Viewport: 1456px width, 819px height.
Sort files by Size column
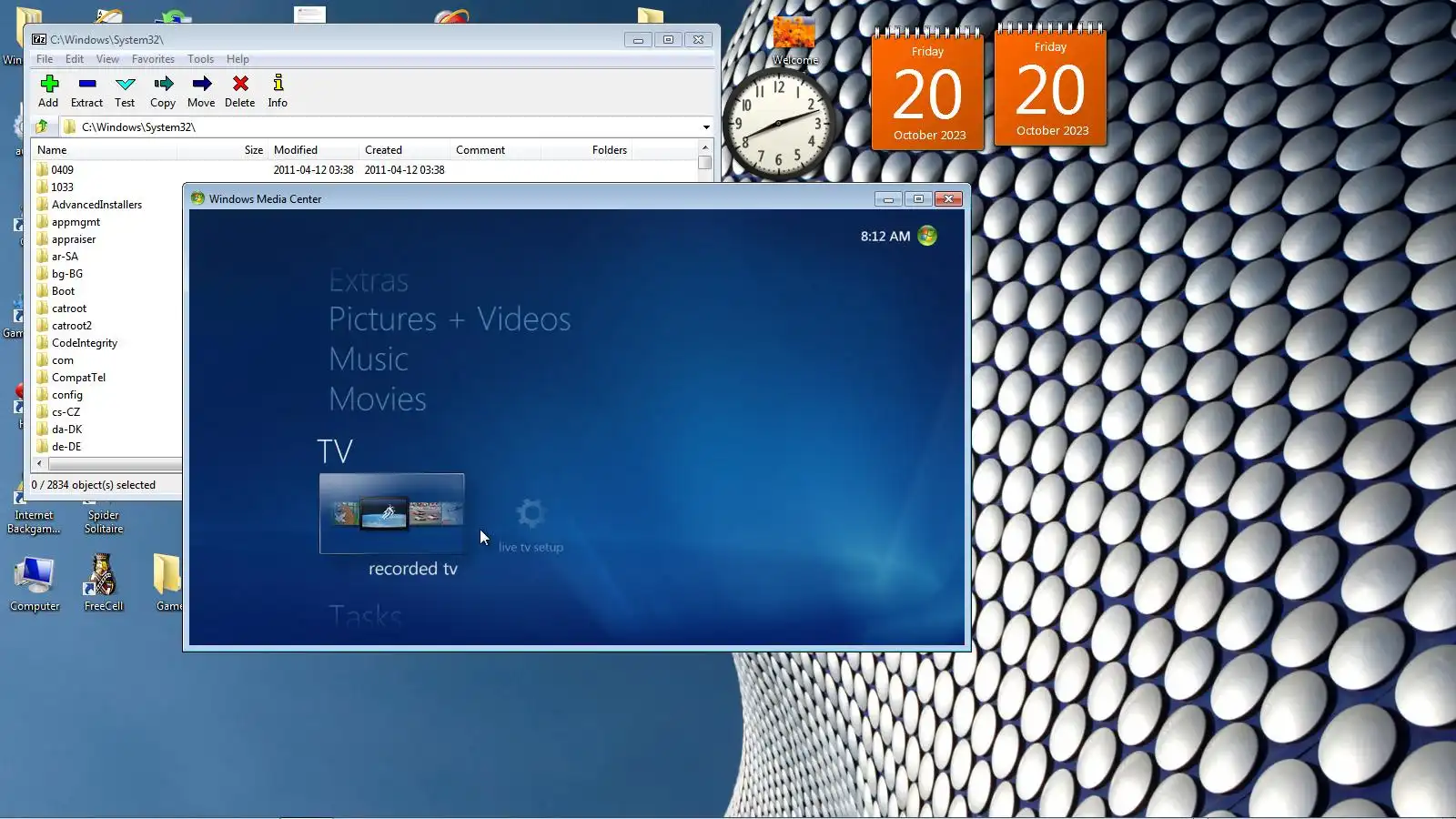point(253,150)
